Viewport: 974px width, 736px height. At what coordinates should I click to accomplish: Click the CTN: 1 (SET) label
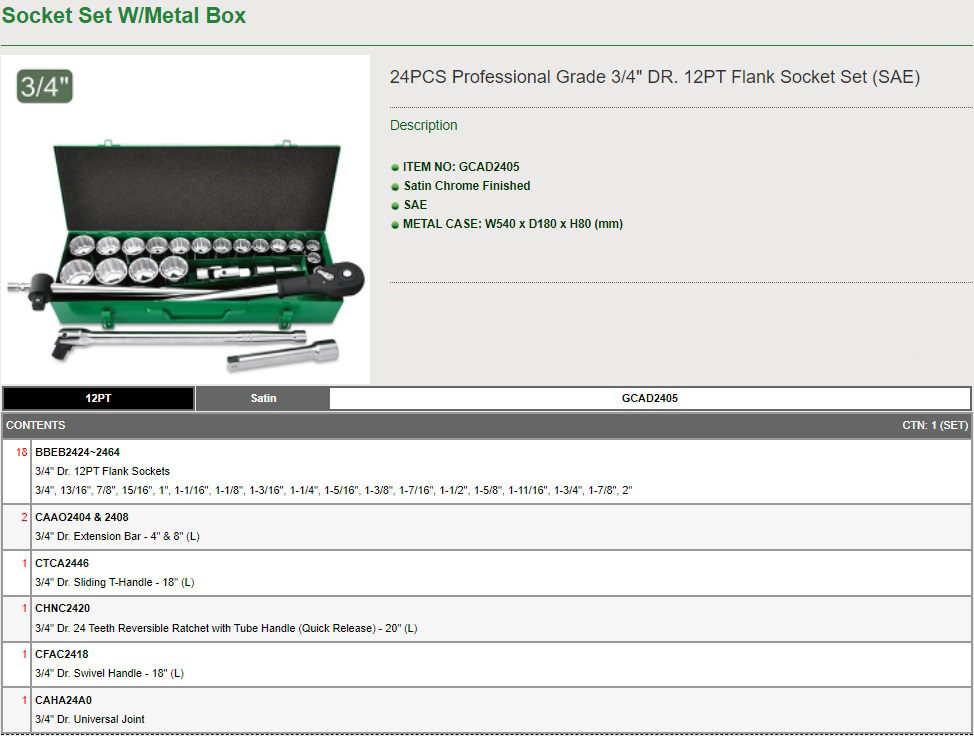[935, 425]
